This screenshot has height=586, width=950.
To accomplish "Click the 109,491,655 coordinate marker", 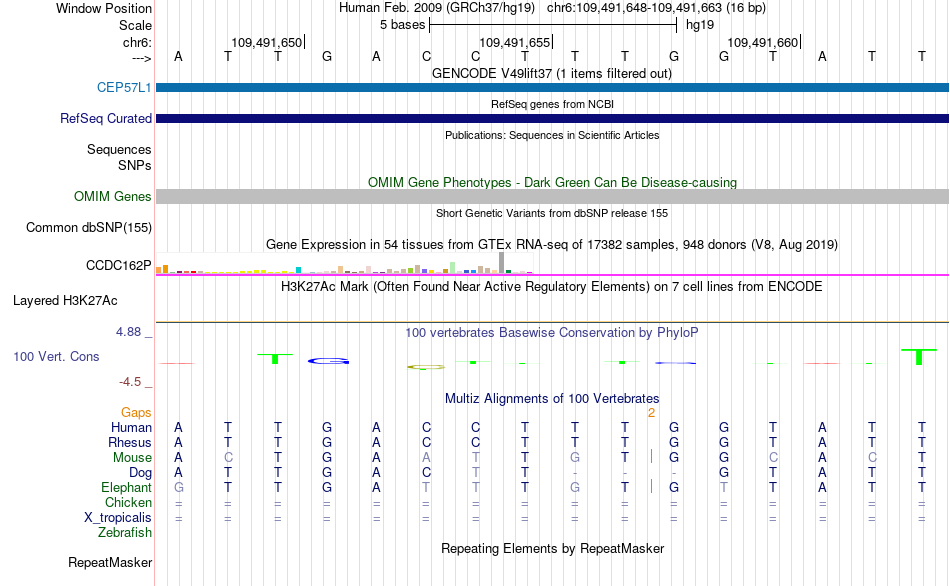I will coord(515,42).
